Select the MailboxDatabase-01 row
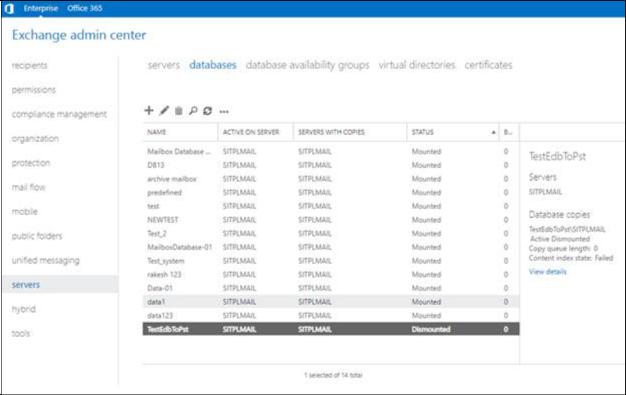Screen dimensions: 626x395 coord(331,247)
